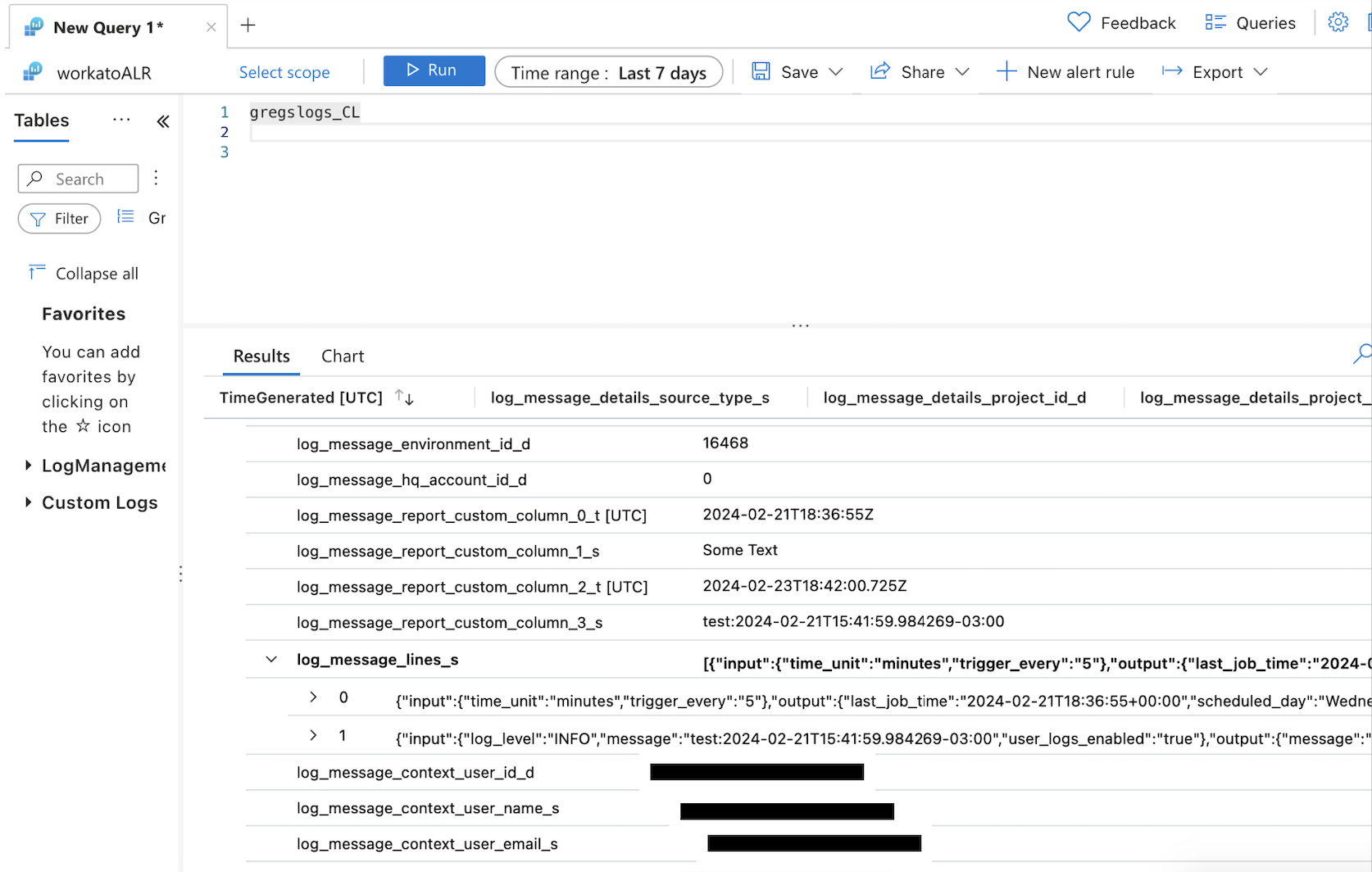The height and width of the screenshot is (872, 1372).
Task: Switch to the Chart tab
Action: click(342, 356)
